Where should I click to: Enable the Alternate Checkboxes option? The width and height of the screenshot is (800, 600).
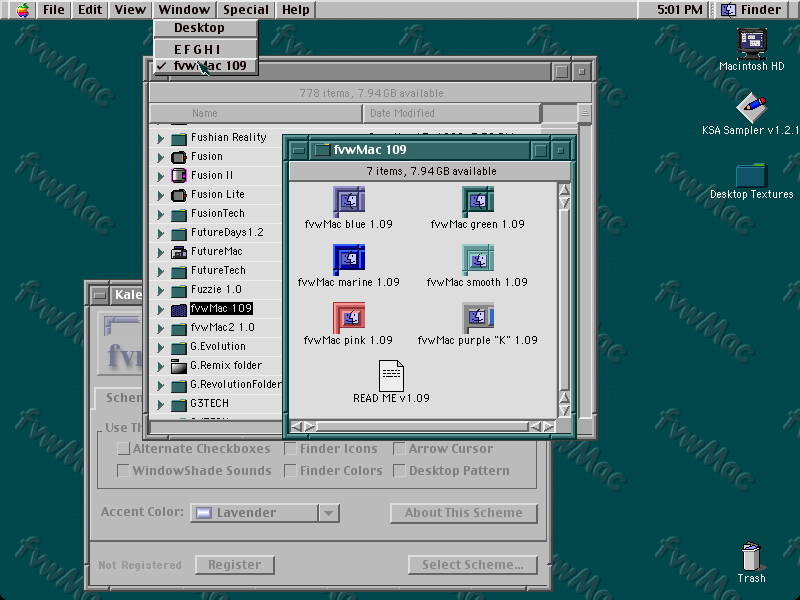(123, 449)
